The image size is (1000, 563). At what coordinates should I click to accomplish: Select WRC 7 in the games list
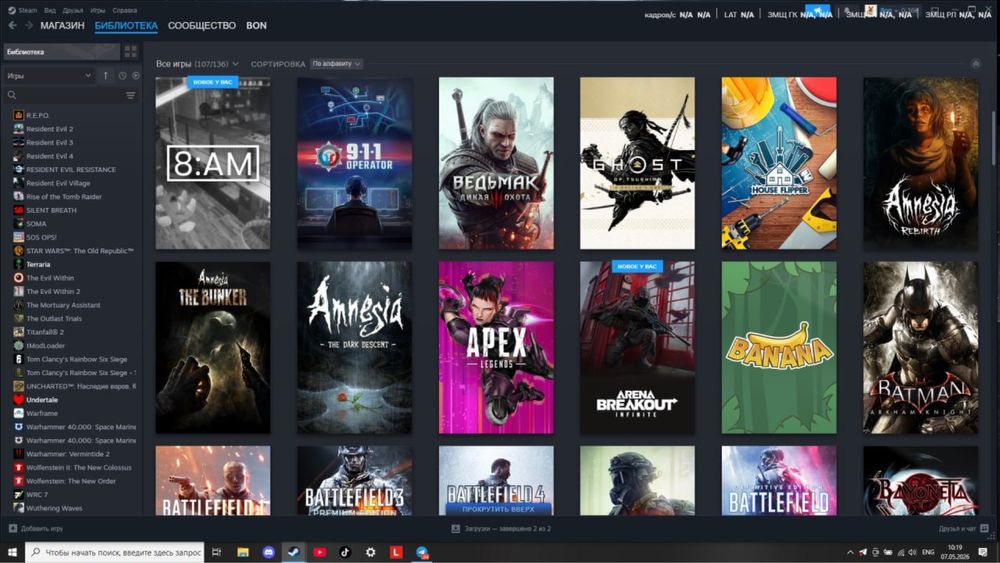pyautogui.click(x=36, y=495)
